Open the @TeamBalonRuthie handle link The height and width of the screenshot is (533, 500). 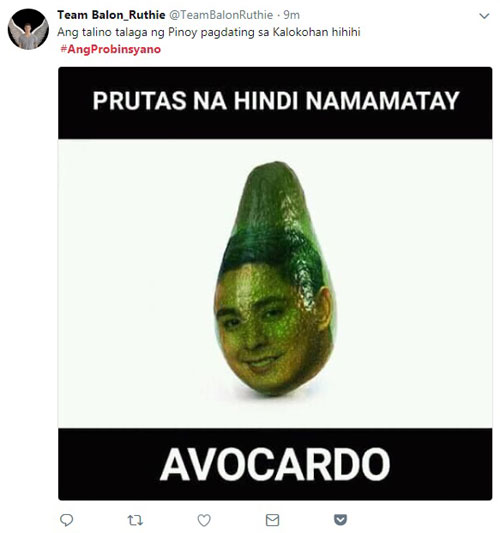221,15
